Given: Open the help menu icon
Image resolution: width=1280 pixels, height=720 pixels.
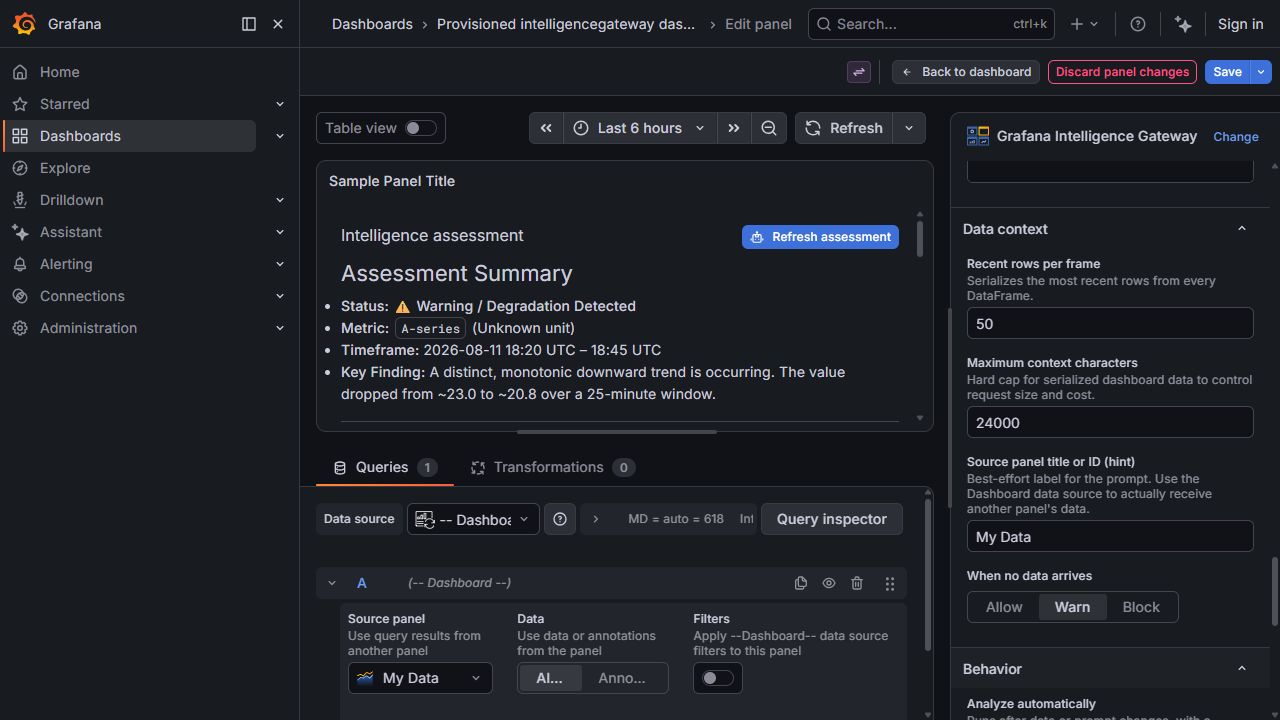Looking at the screenshot, I should pos(1138,24).
